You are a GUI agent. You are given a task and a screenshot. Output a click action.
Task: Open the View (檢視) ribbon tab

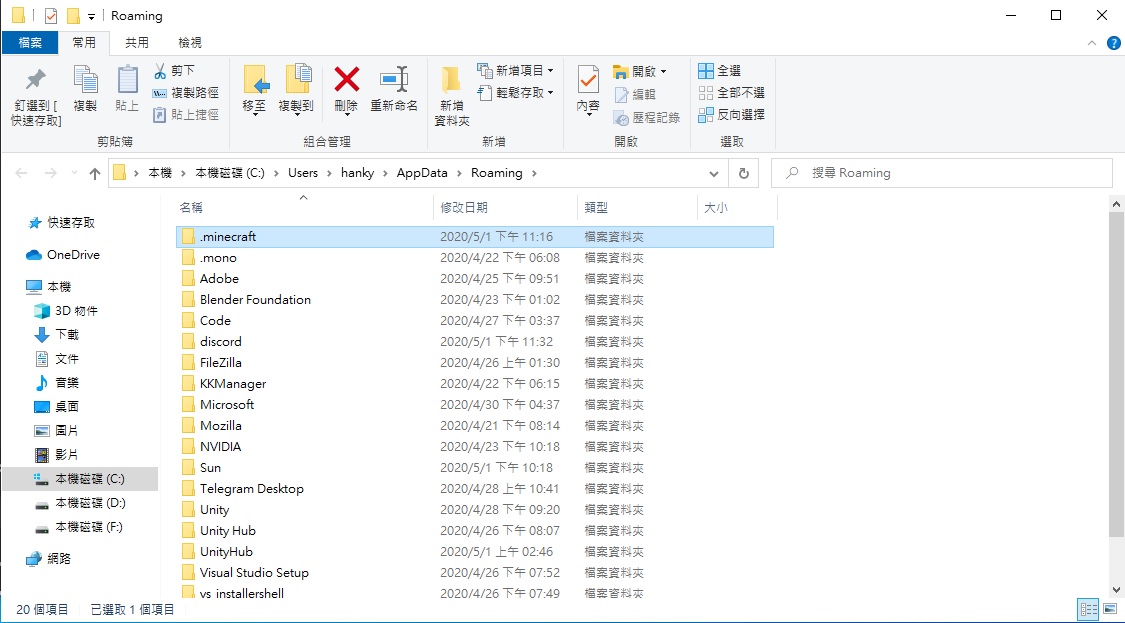(190, 42)
